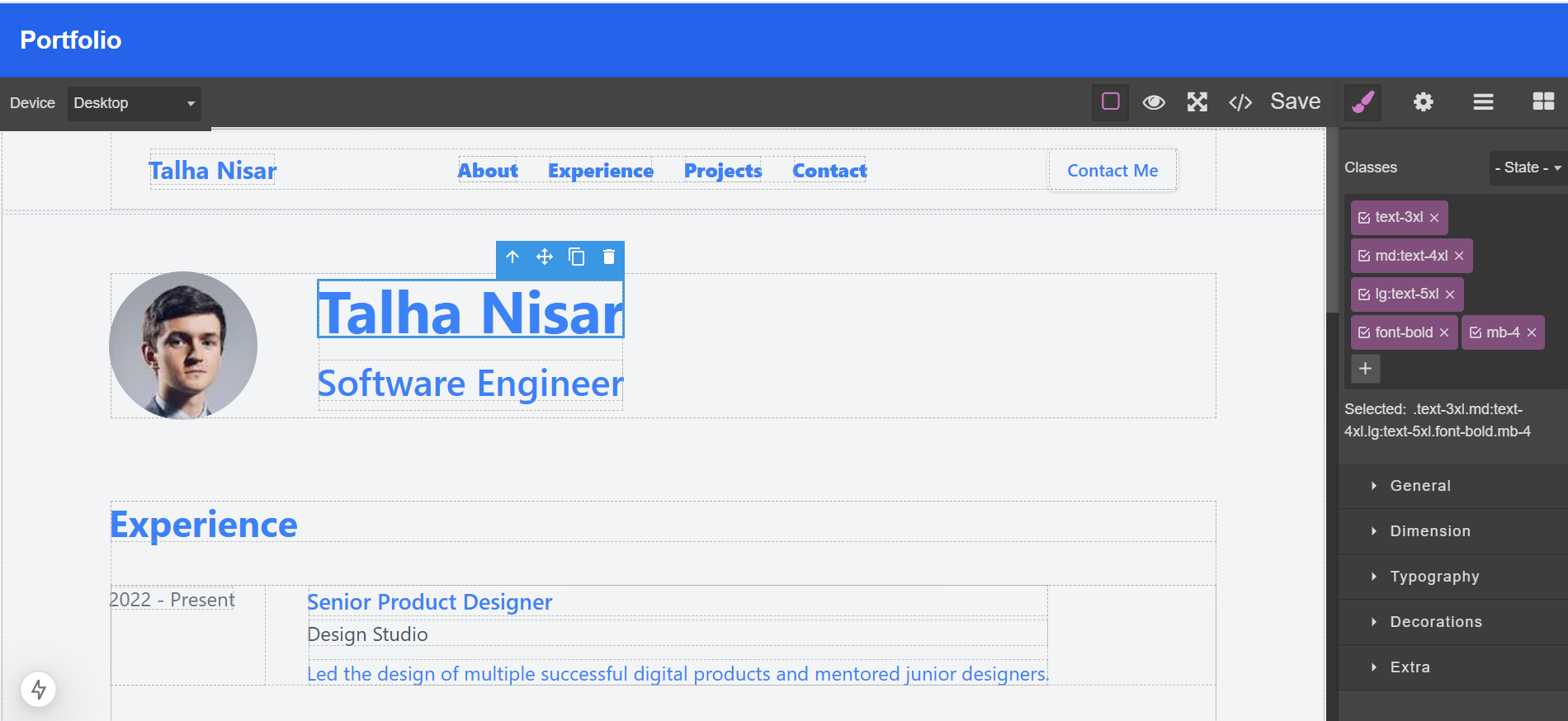Open the State dropdown
Screen dimensions: 1568x721
pos(1528,167)
